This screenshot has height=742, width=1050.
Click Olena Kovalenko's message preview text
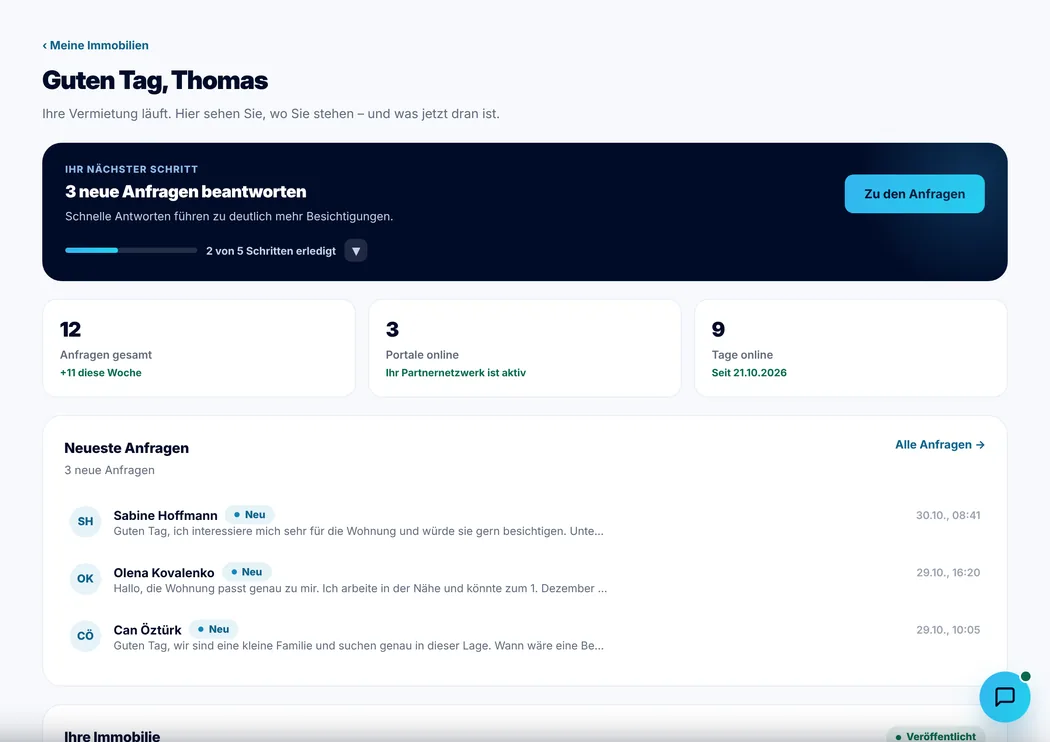[x=360, y=589]
